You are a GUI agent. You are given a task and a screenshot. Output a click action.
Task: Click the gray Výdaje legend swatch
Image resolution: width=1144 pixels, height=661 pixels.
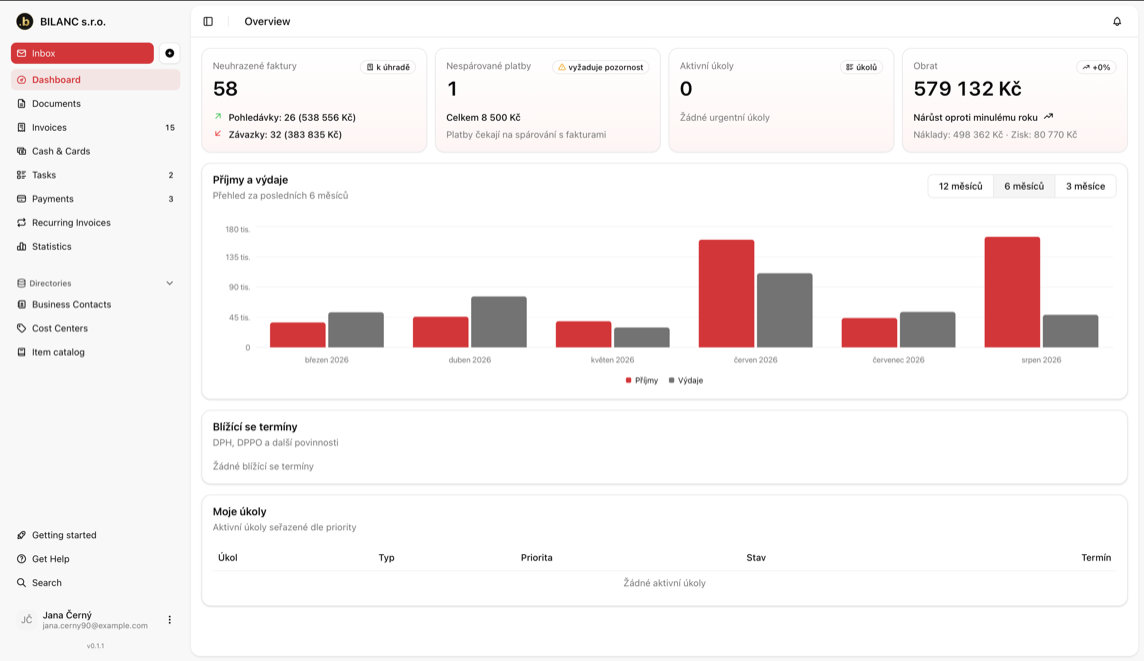[671, 380]
